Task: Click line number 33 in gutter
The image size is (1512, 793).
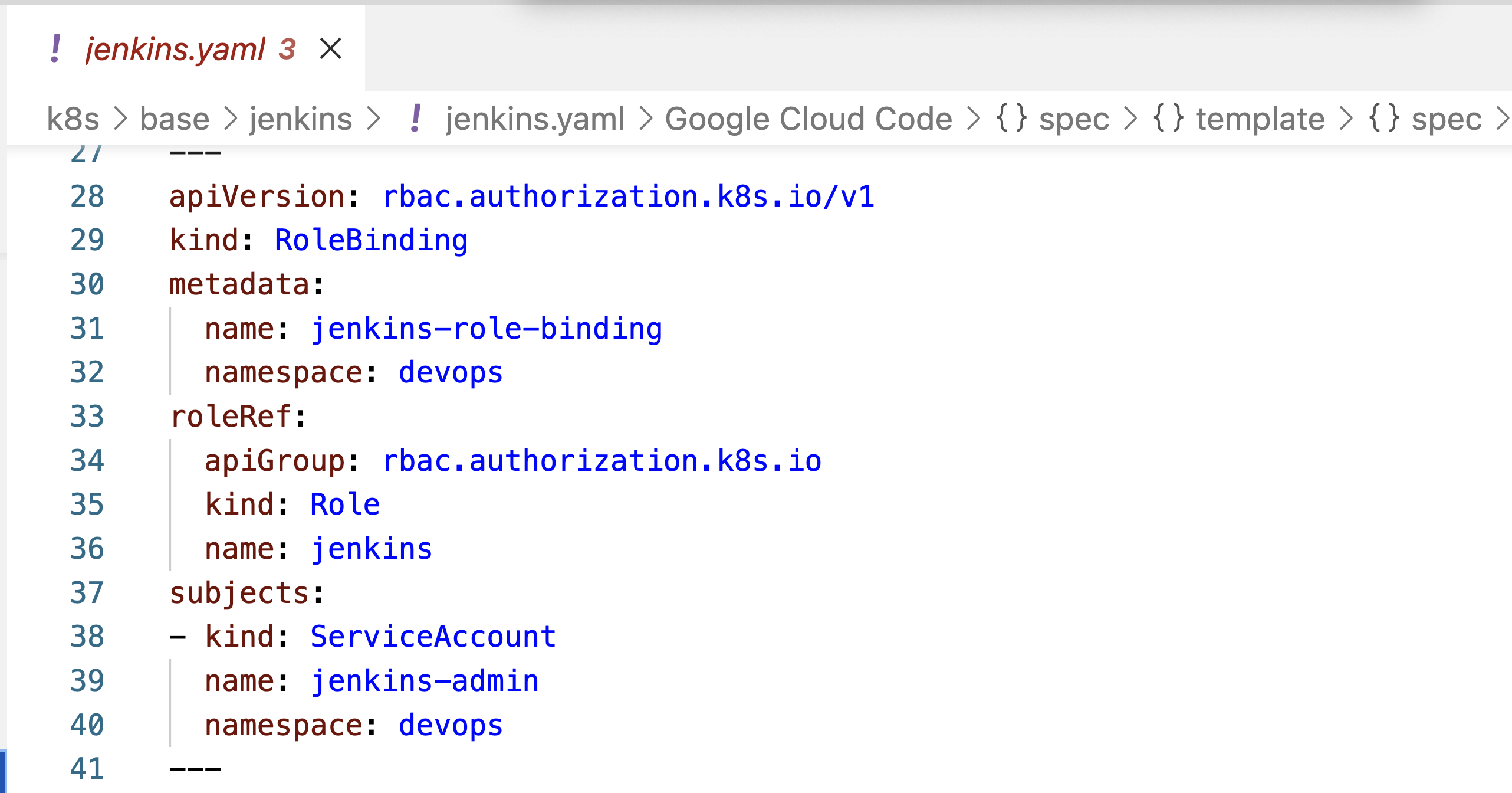Action: tap(87, 417)
